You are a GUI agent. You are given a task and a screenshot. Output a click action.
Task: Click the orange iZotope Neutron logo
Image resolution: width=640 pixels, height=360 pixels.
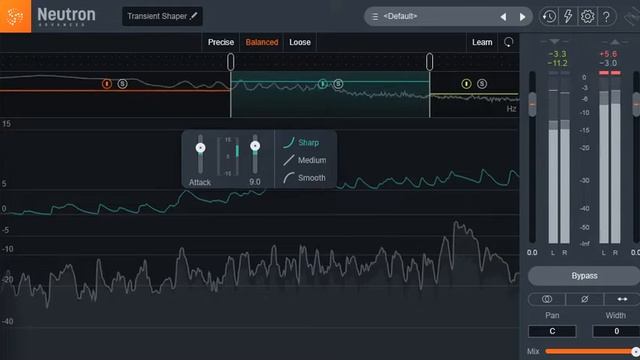[x=15, y=16]
